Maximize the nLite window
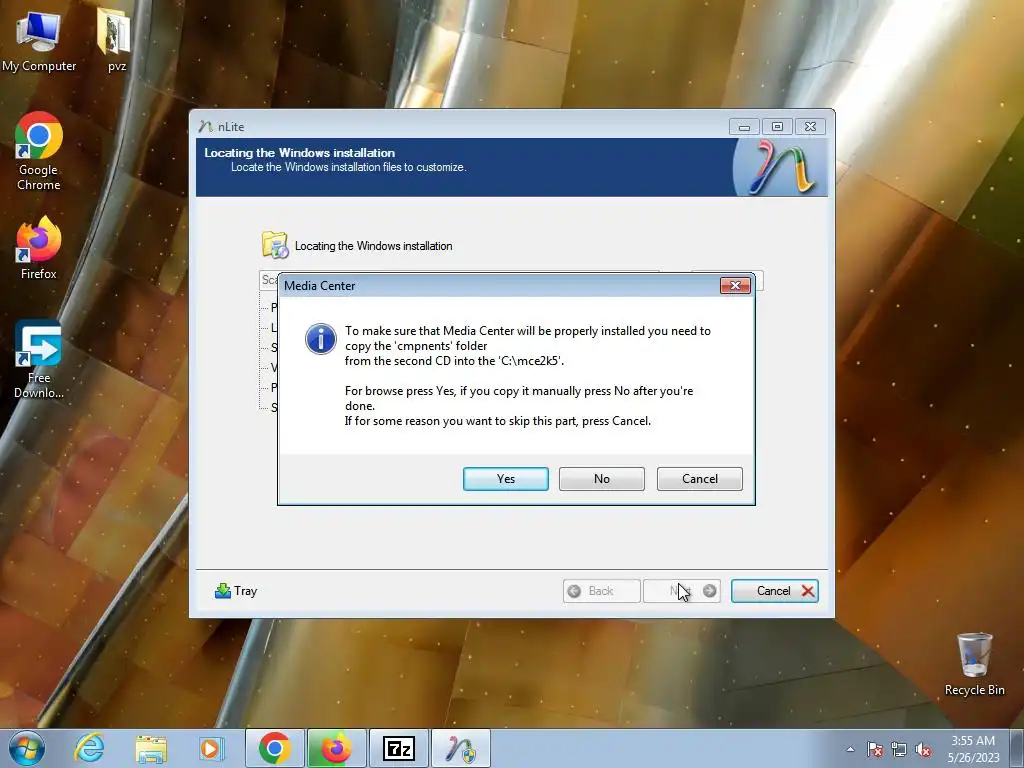 [x=777, y=127]
